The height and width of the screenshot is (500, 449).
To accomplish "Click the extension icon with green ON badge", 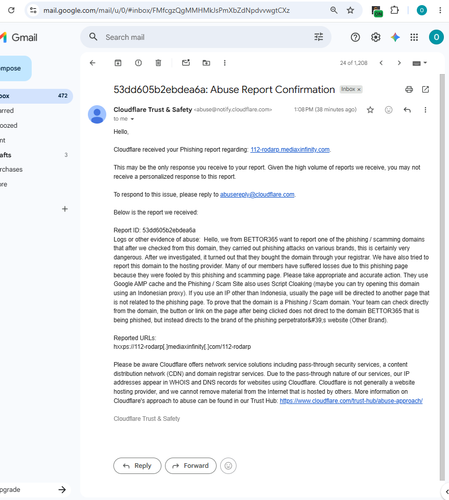I will [377, 11].
